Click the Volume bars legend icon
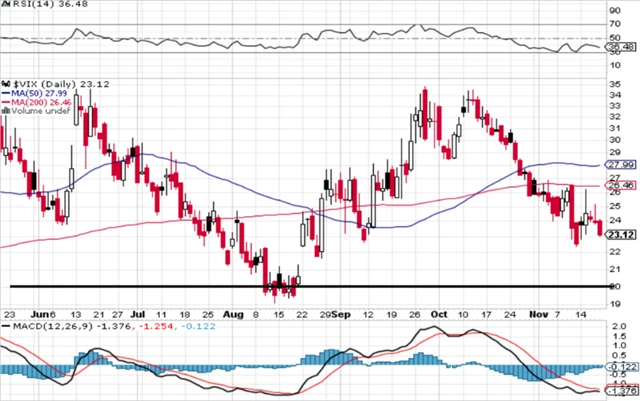 (5, 112)
